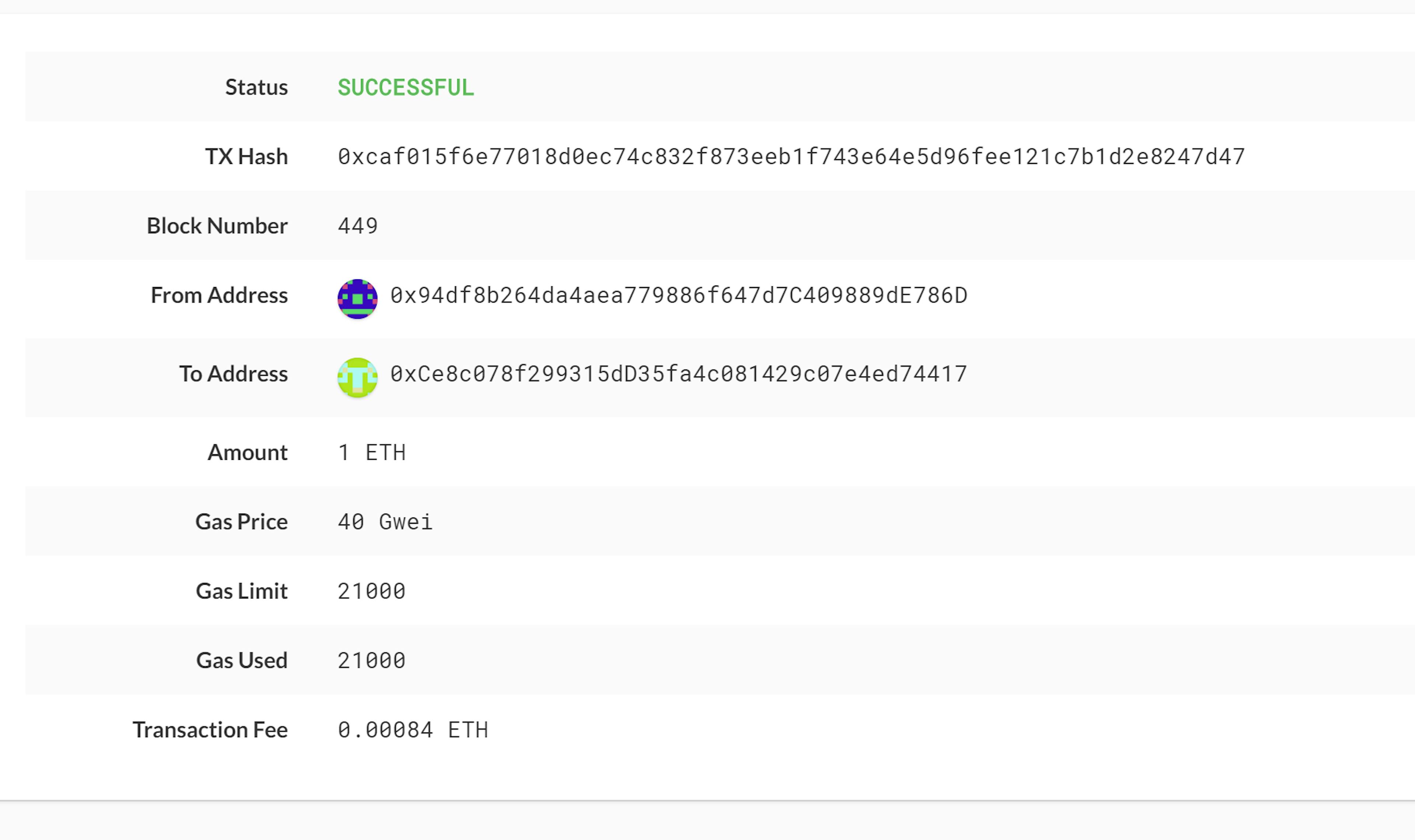Click the Amount value 1 ETH
The height and width of the screenshot is (840, 1415).
click(x=372, y=452)
